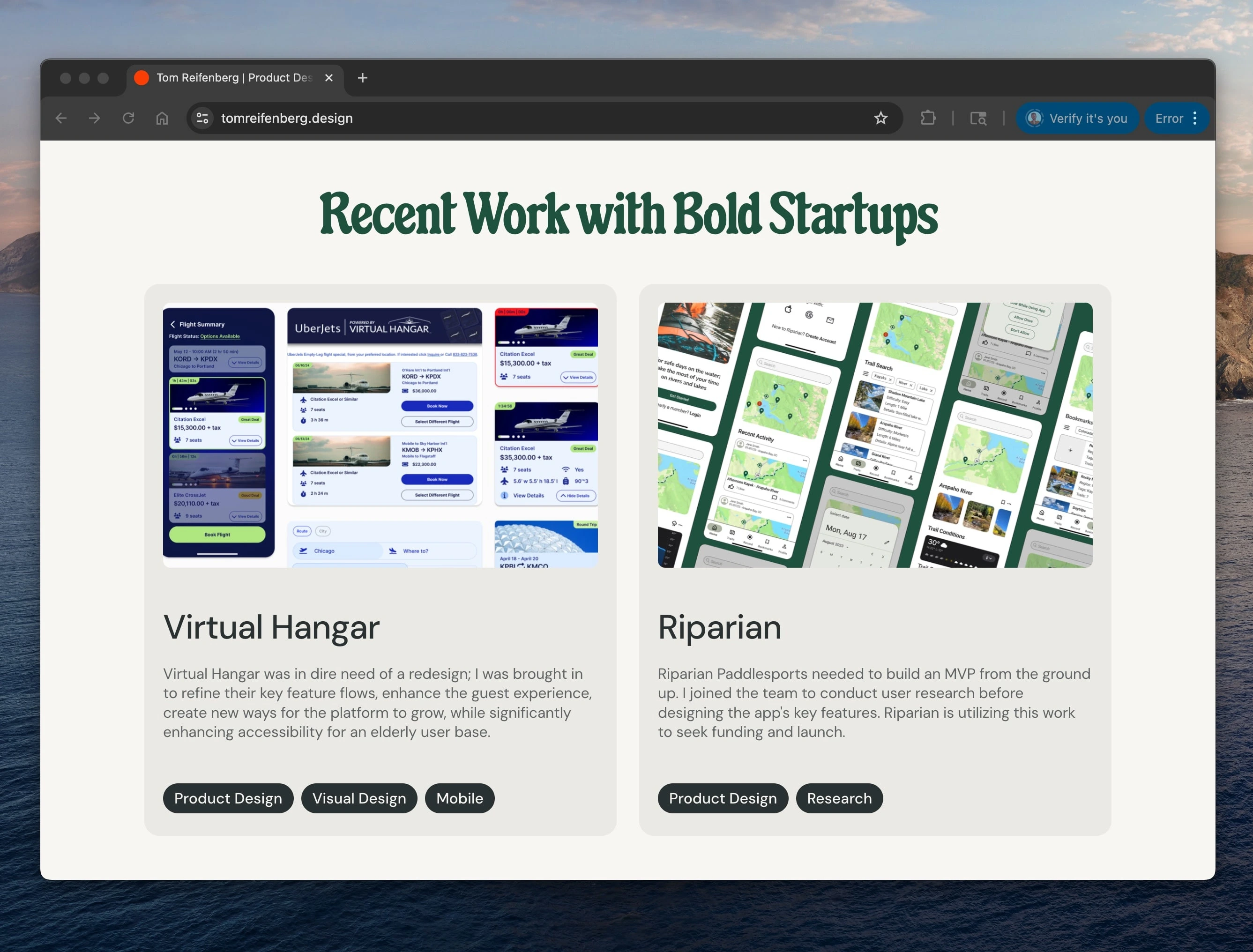Viewport: 1253px width, 952px height.
Task: Open the Riparian project thumbnail
Action: pos(874,435)
